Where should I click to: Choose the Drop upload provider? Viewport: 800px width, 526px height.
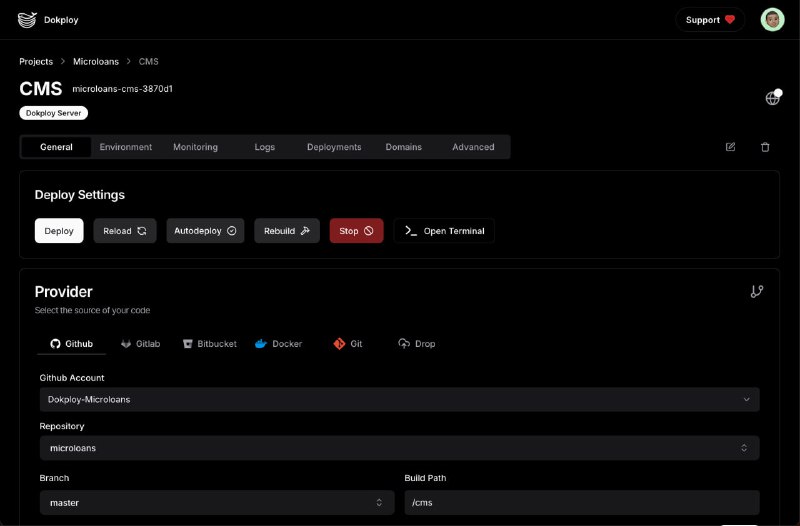pyautogui.click(x=416, y=344)
